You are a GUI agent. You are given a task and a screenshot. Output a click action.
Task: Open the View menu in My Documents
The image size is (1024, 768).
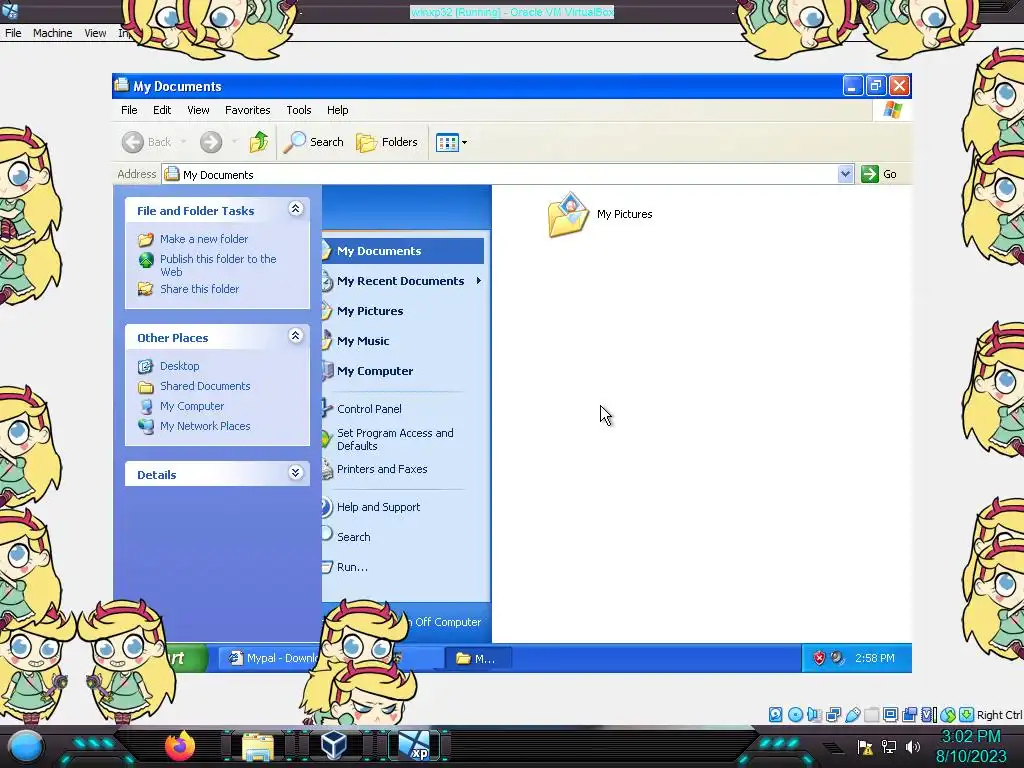198,110
